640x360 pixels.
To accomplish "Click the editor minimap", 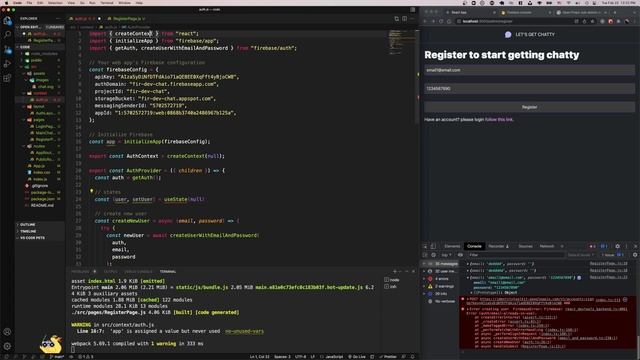I will point(401,43).
